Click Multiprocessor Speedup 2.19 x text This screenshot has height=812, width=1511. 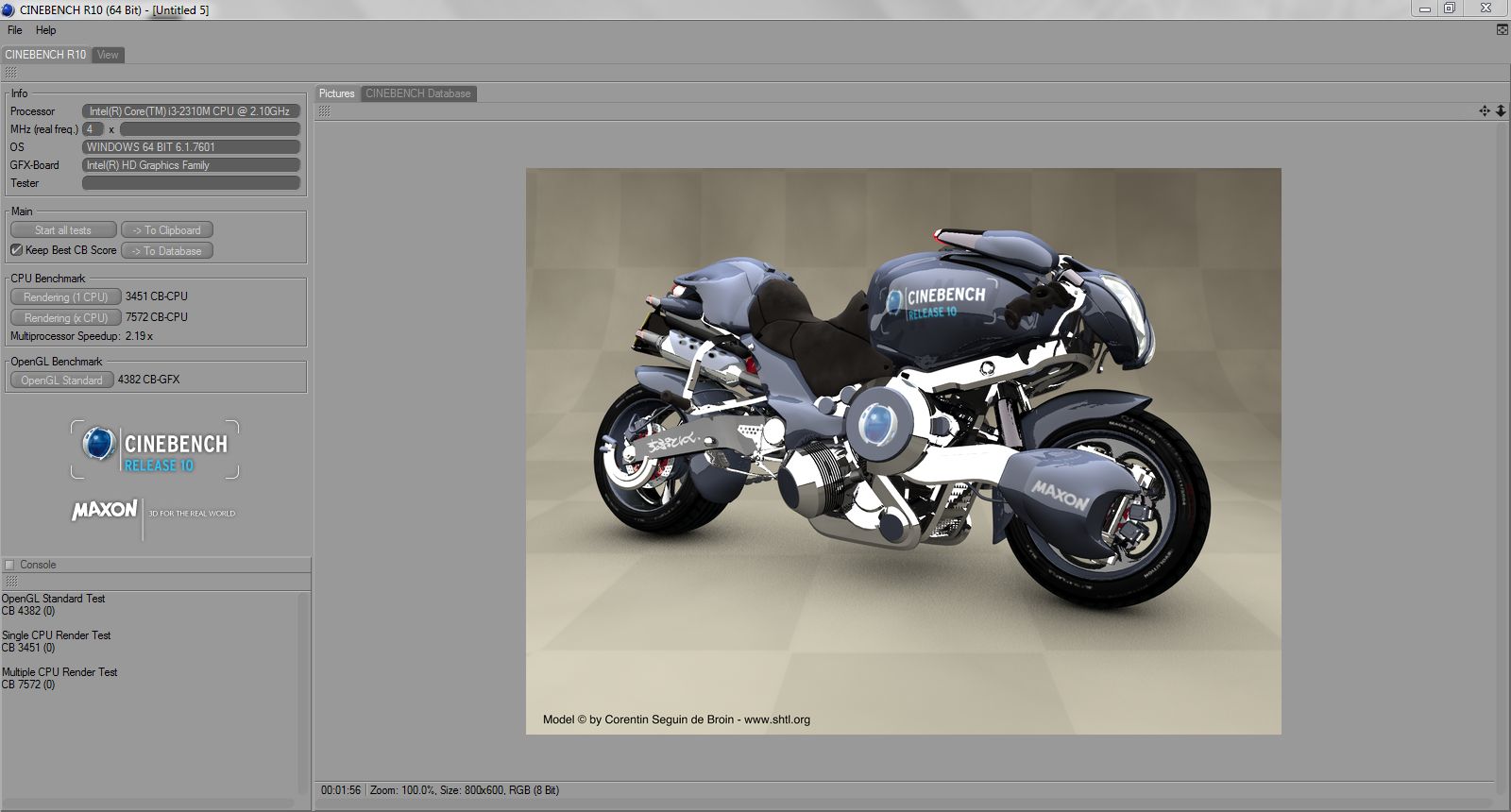coord(81,336)
